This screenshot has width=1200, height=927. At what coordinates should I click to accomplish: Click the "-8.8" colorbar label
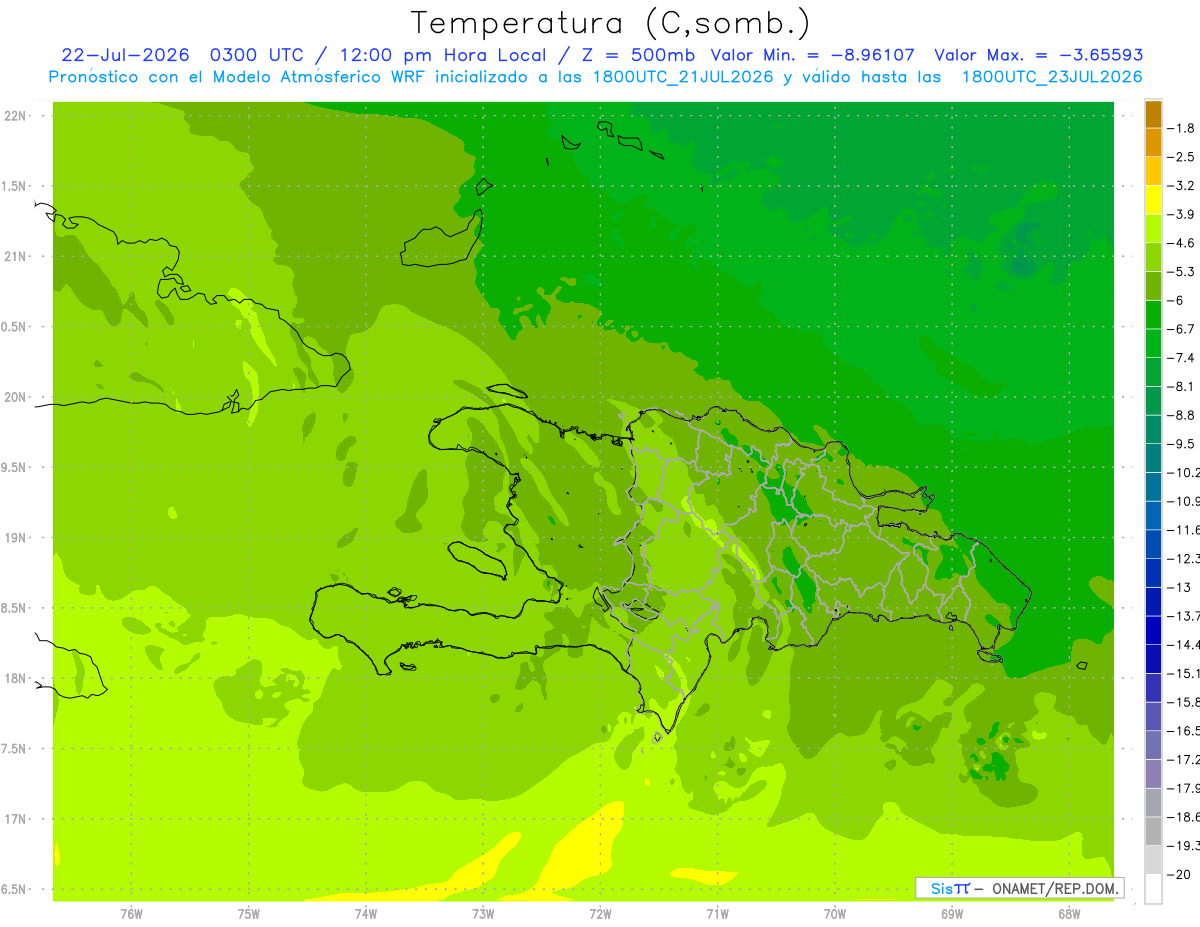tap(1182, 415)
